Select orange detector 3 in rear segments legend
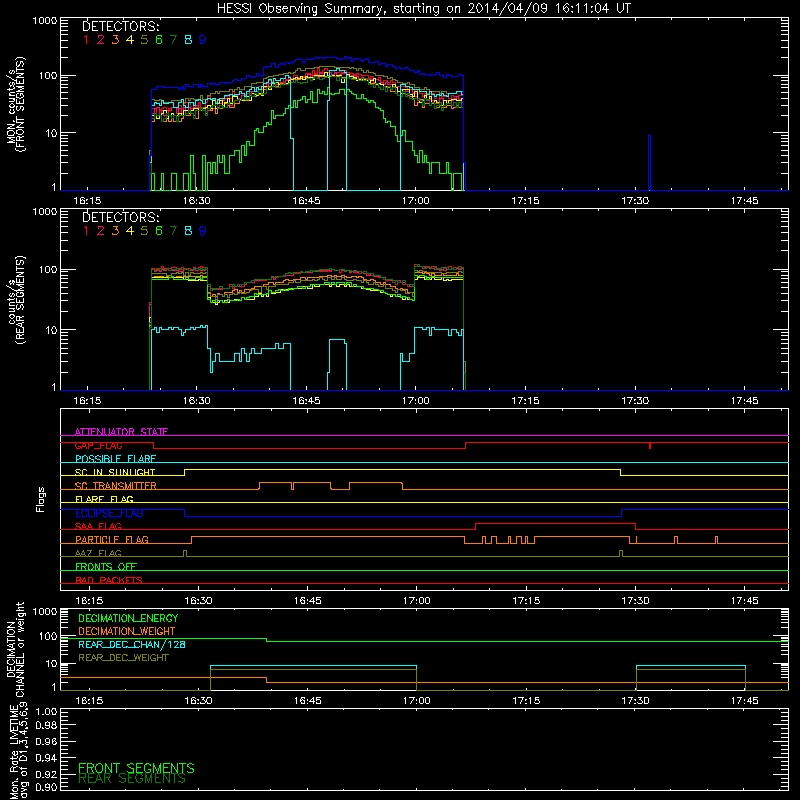This screenshot has height=800, width=800. pos(115,231)
